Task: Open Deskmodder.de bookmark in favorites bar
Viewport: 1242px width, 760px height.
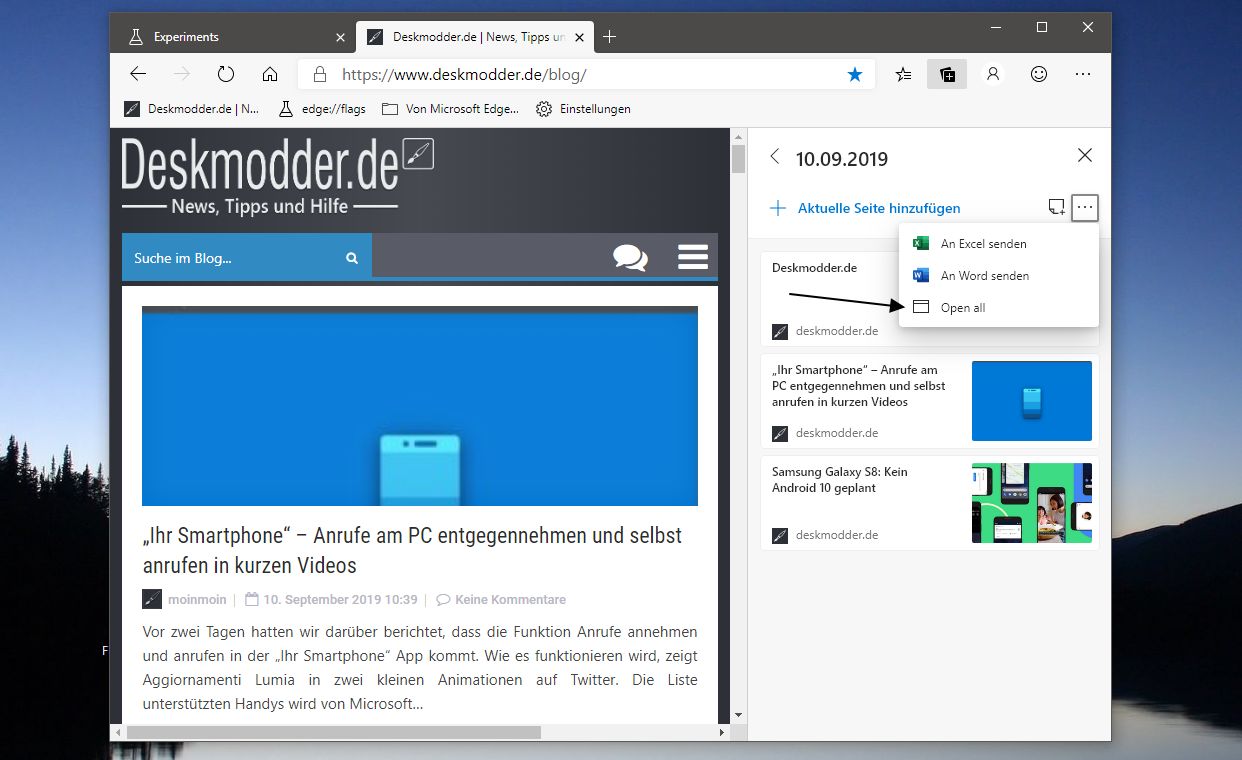Action: (x=191, y=109)
